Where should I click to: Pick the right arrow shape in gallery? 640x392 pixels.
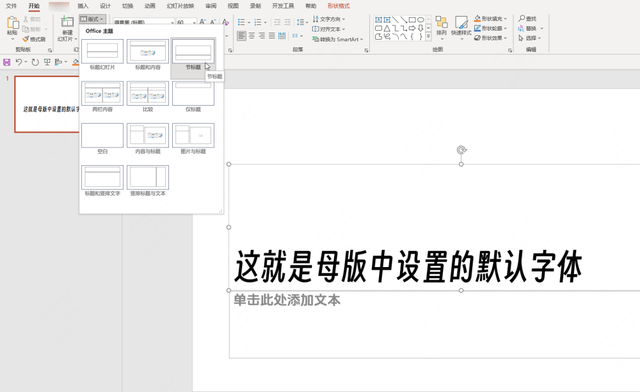click(x=412, y=28)
